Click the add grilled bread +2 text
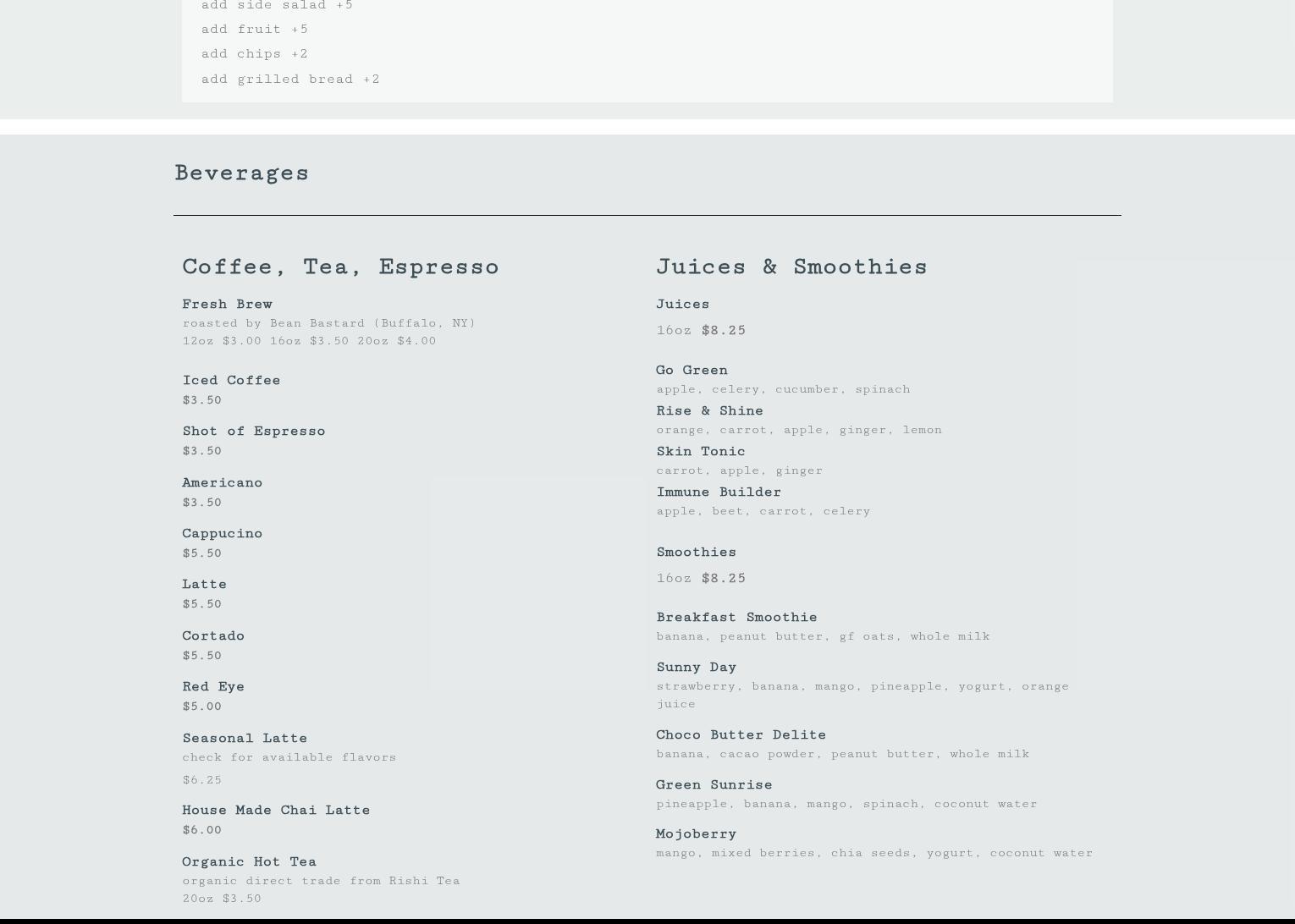Screen dimensions: 1295x924 tap(290, 80)
